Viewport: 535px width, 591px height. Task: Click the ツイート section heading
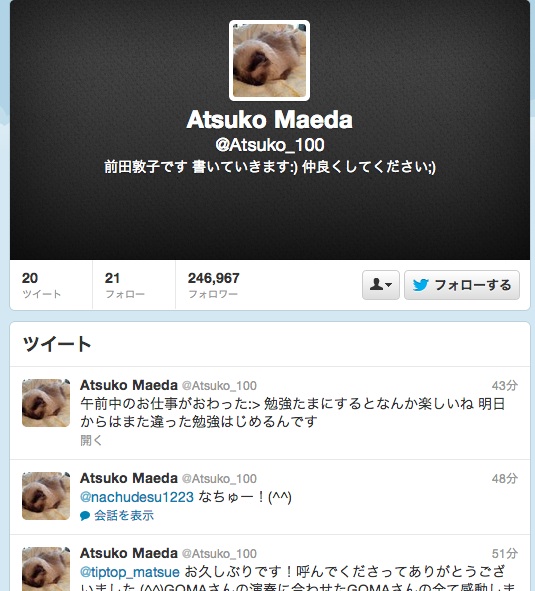tap(57, 344)
